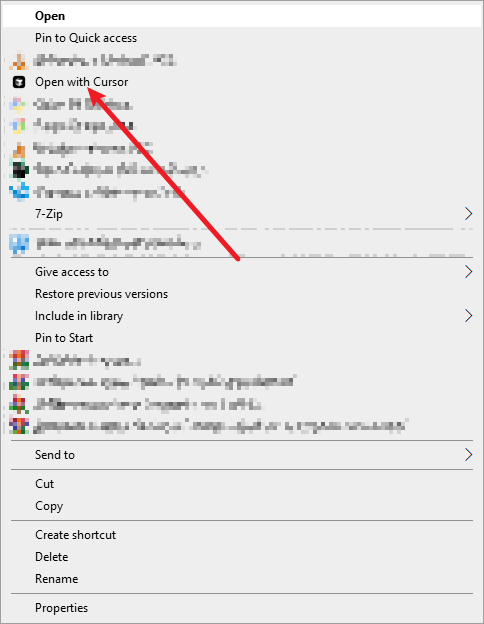Expand the Include in library submenu arrow
The height and width of the screenshot is (624, 484).
468,316
